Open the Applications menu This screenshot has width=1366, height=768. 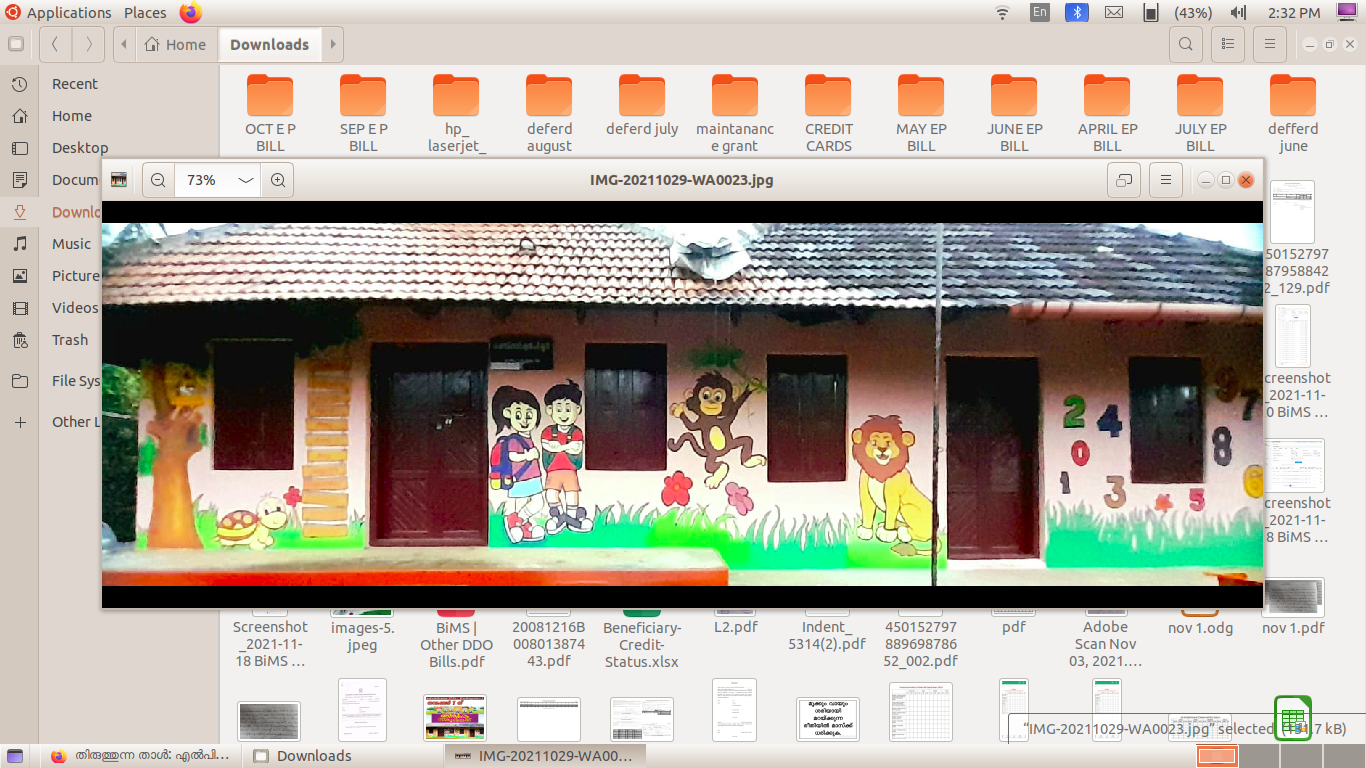point(58,13)
